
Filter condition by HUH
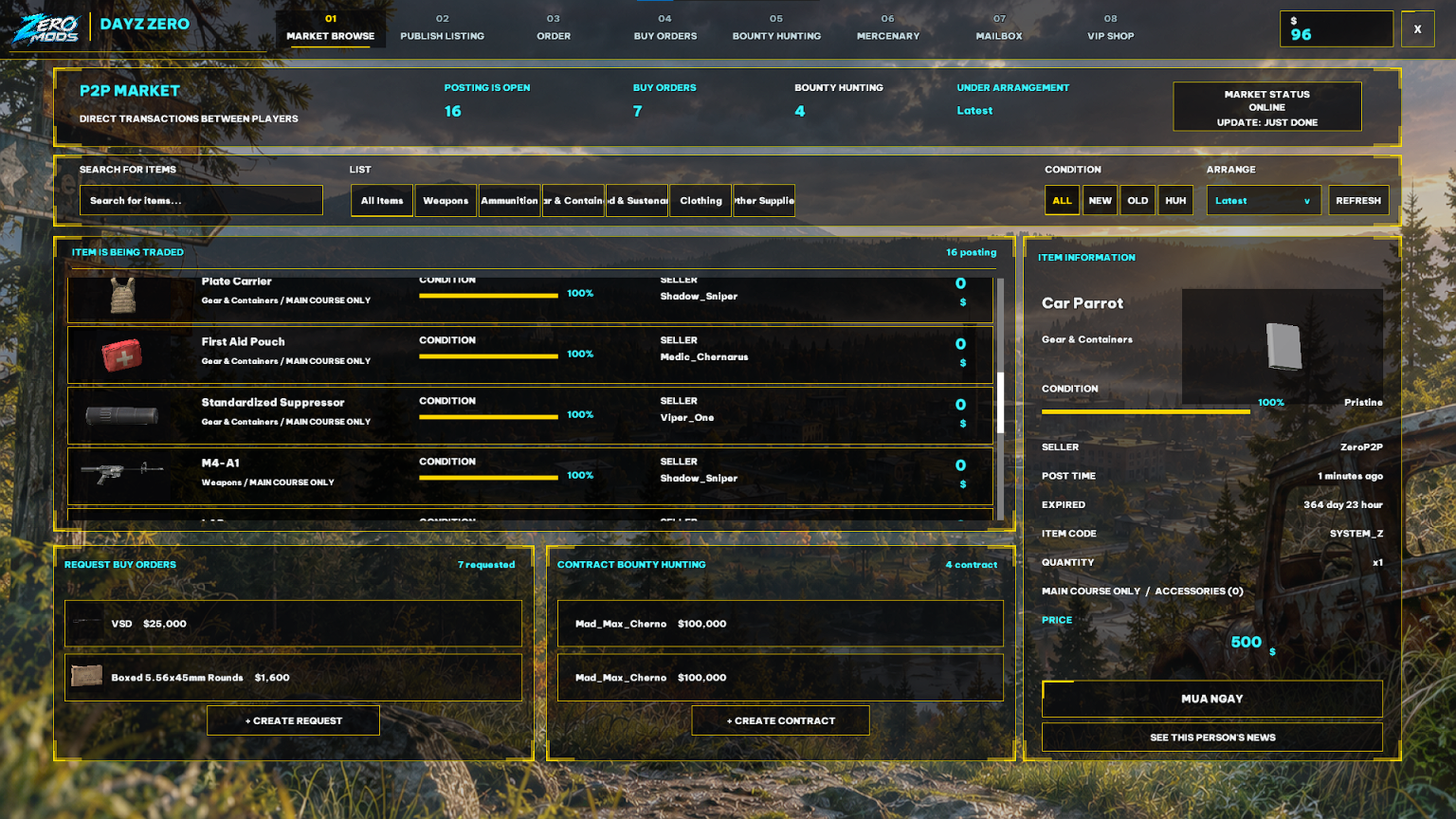1175,200
